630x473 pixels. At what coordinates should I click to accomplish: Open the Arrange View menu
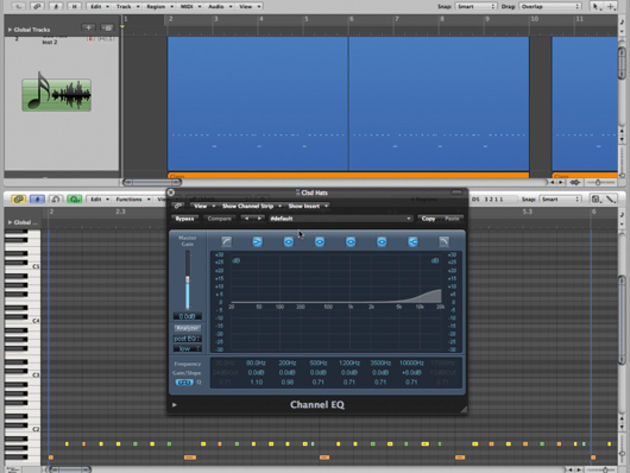[x=250, y=6]
